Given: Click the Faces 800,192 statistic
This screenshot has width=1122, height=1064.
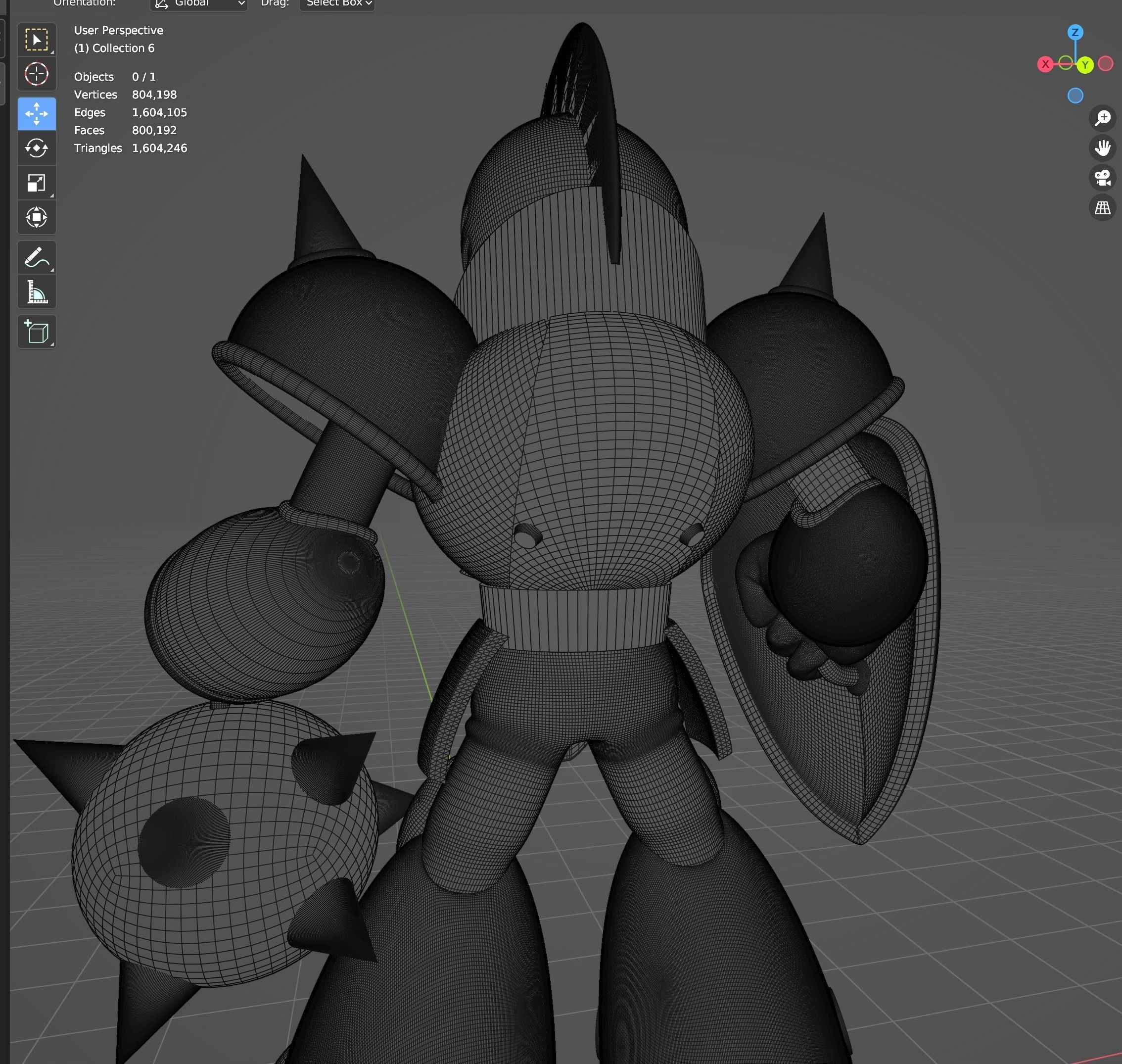Looking at the screenshot, I should (x=125, y=131).
